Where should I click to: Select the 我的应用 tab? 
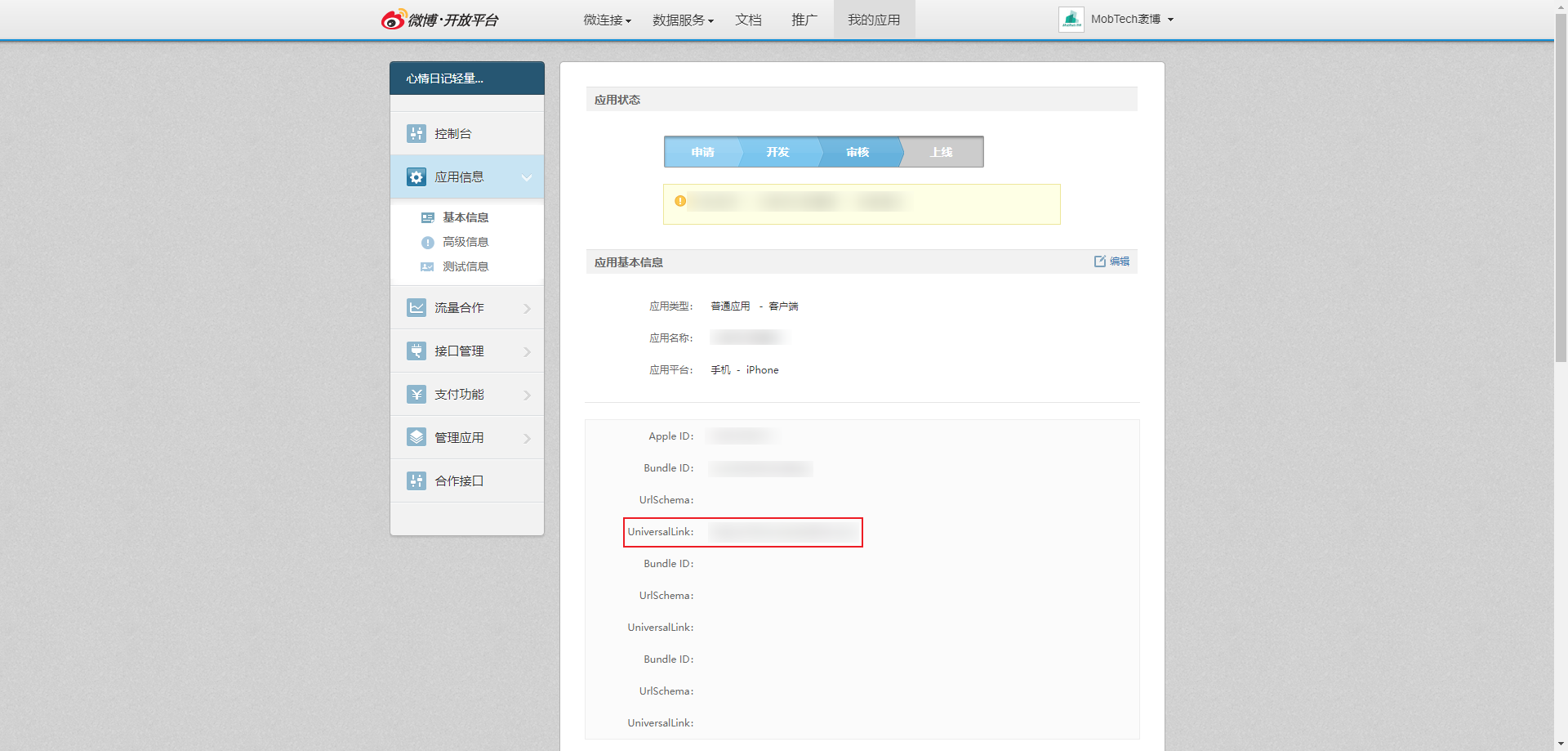point(874,20)
